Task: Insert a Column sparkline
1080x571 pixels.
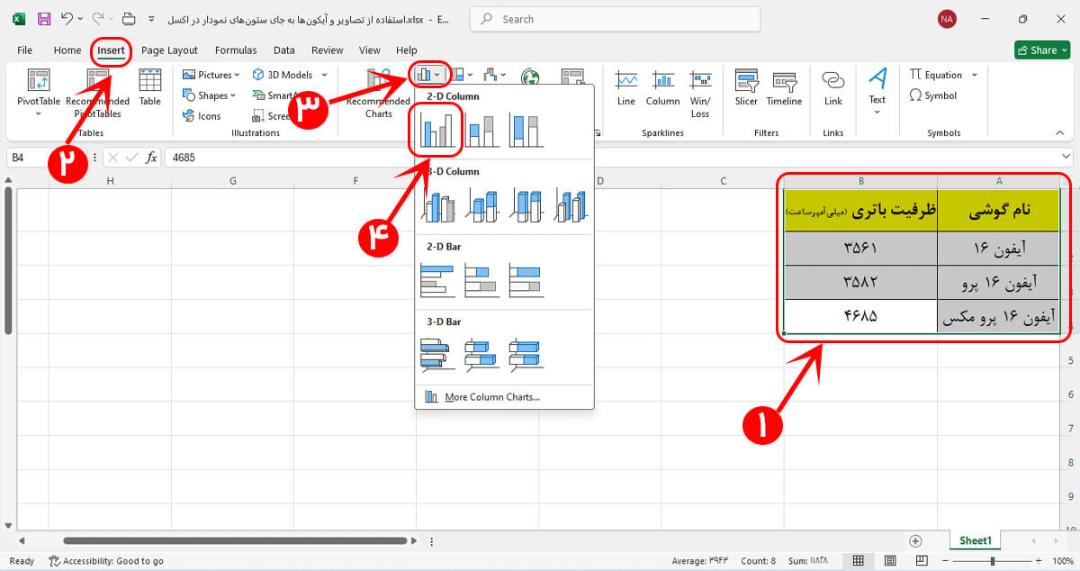Action: point(663,88)
